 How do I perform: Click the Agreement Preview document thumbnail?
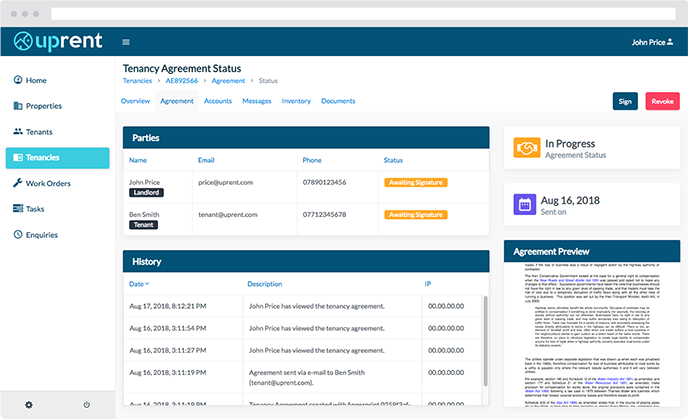[x=592, y=335]
